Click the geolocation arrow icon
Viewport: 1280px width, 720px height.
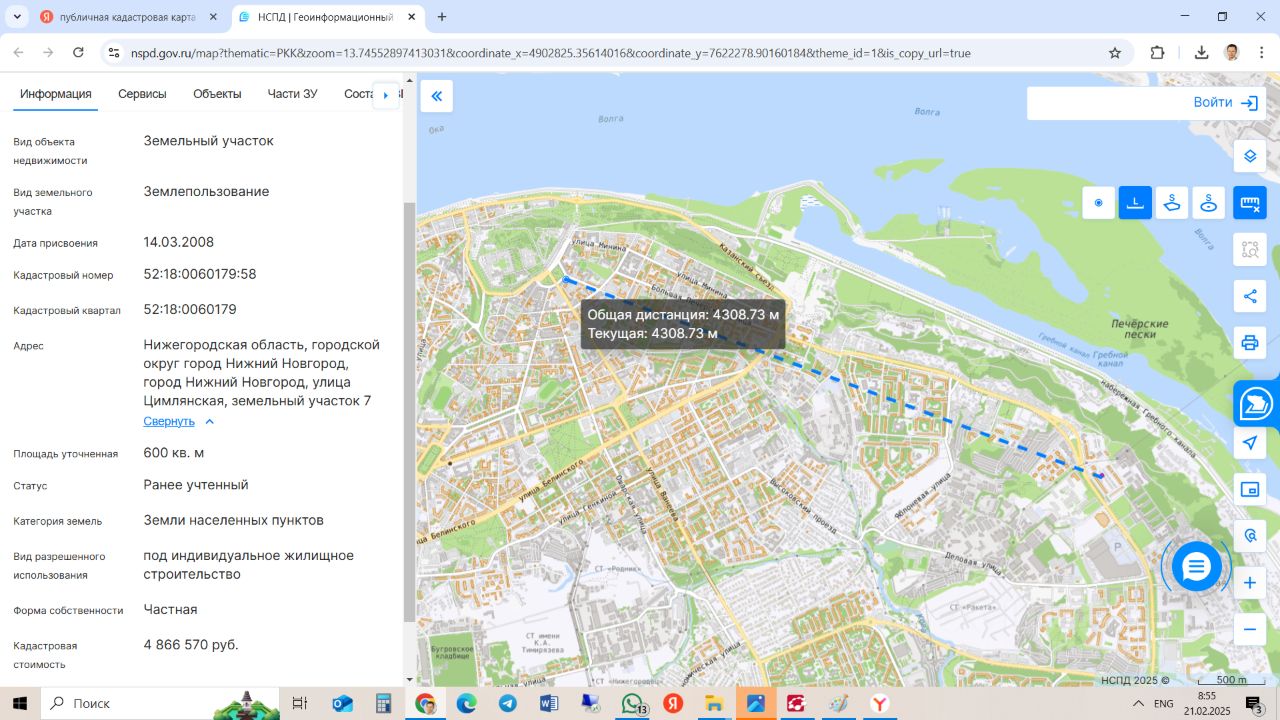[1249, 443]
